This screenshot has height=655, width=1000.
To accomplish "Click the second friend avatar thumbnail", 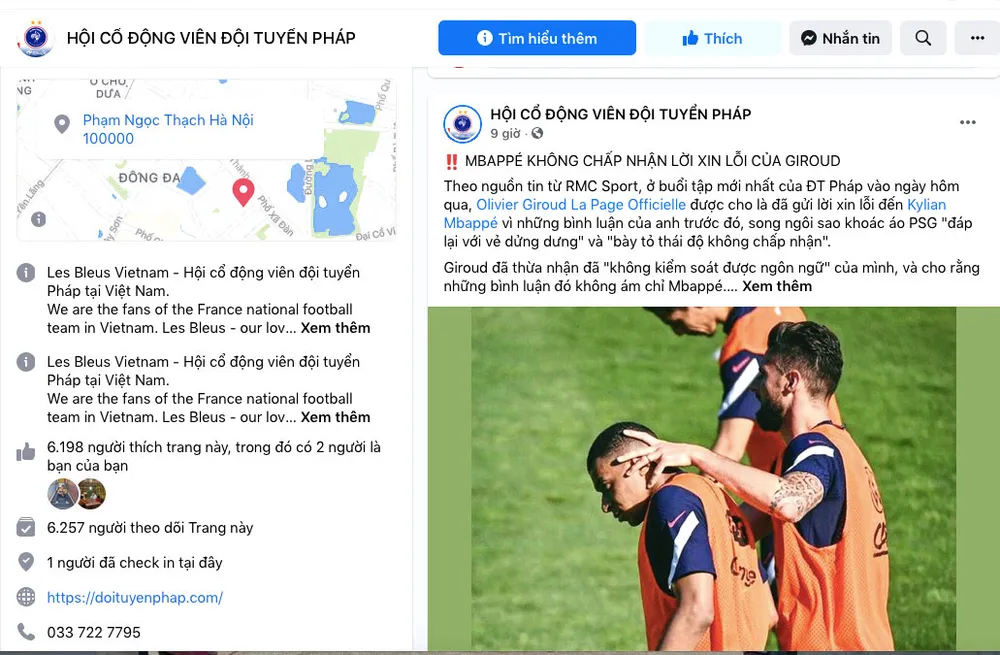I will pos(91,494).
